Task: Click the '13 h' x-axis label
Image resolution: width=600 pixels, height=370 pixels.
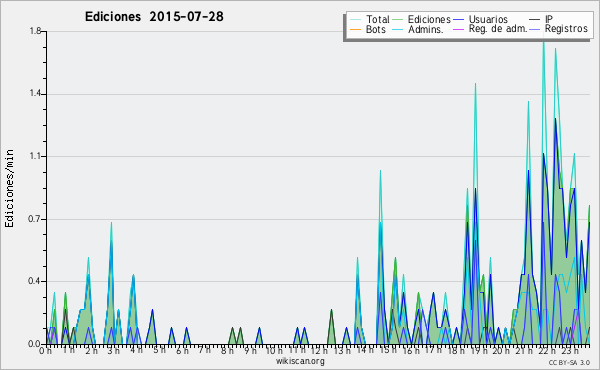Action: click(342, 350)
